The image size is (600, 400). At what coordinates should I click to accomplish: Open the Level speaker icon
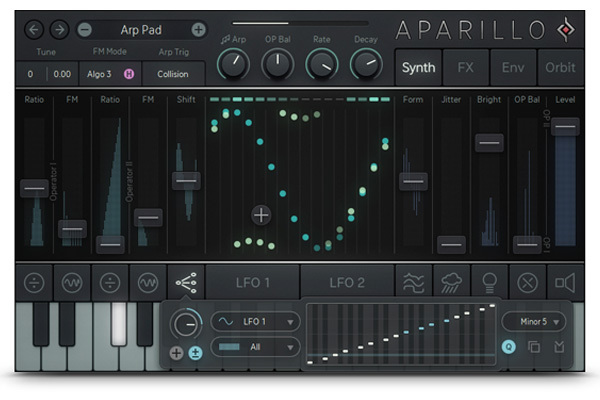tap(565, 283)
